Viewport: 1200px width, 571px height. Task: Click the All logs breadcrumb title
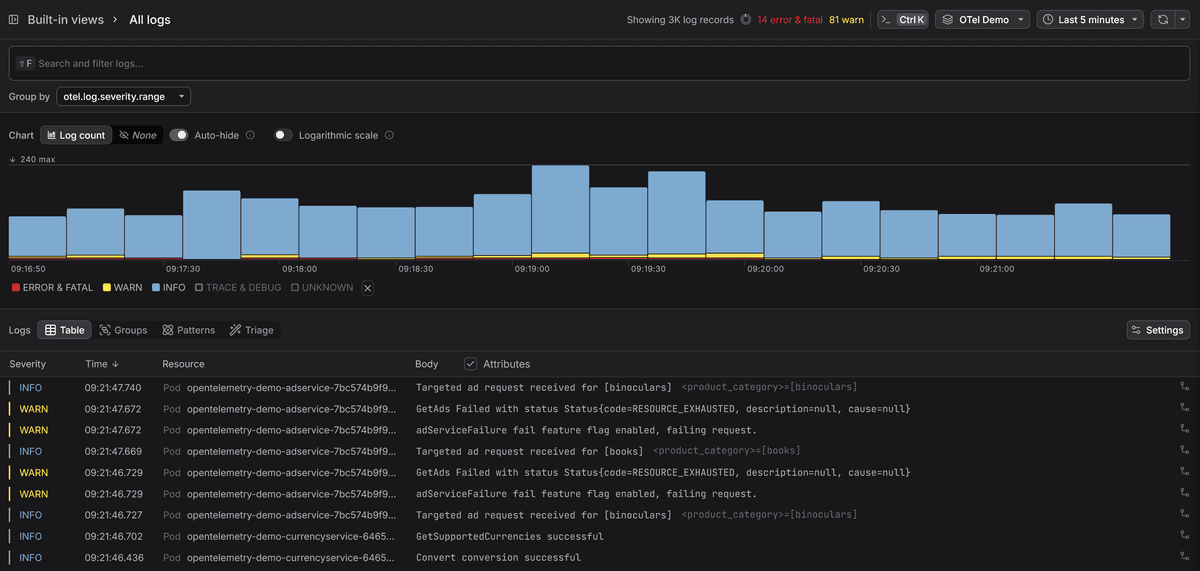pyautogui.click(x=150, y=19)
